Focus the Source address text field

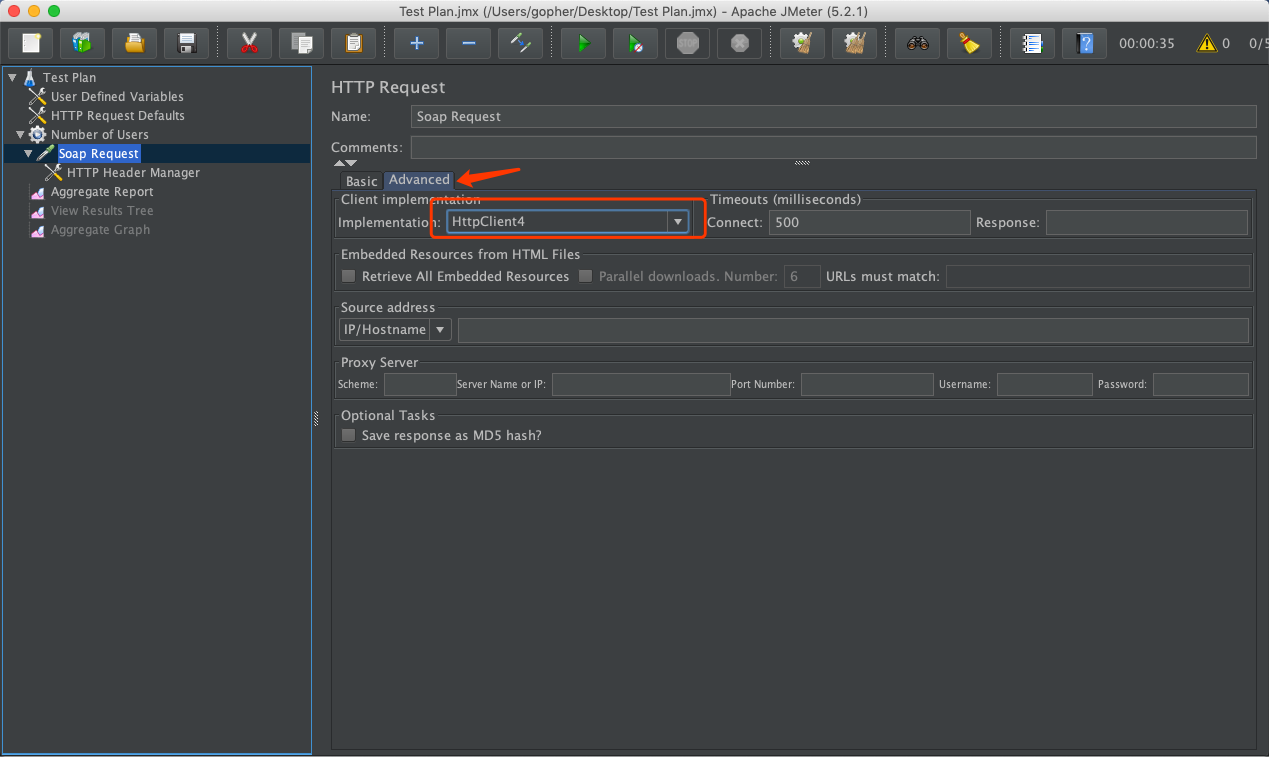click(x=853, y=330)
